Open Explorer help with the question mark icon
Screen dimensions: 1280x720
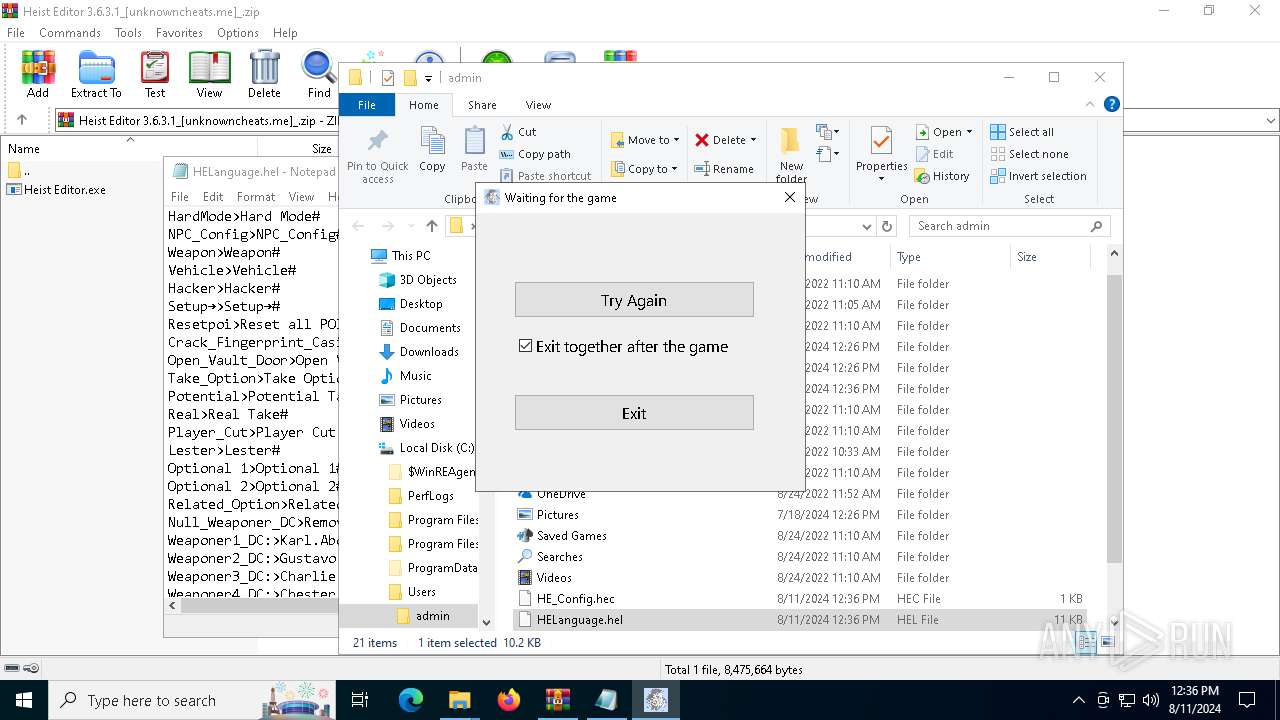[x=1111, y=104]
